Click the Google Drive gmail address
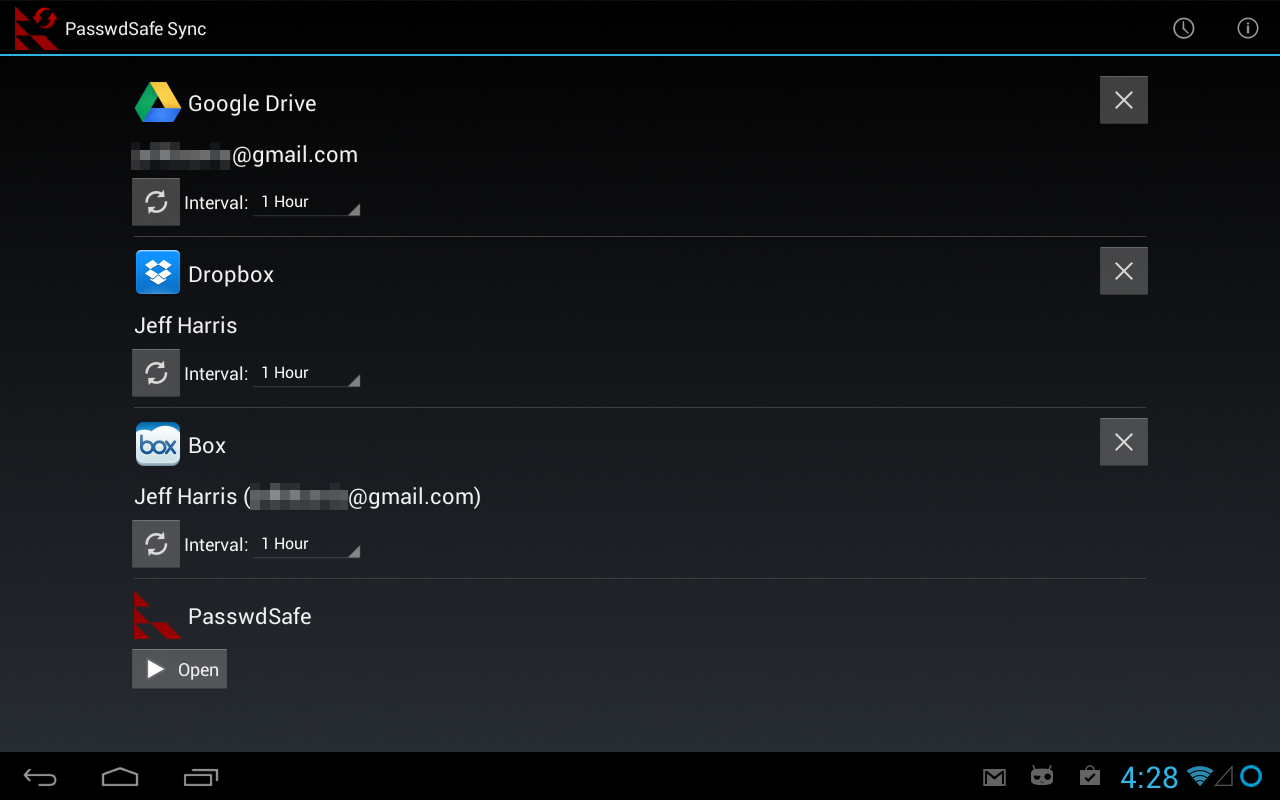 click(x=245, y=154)
